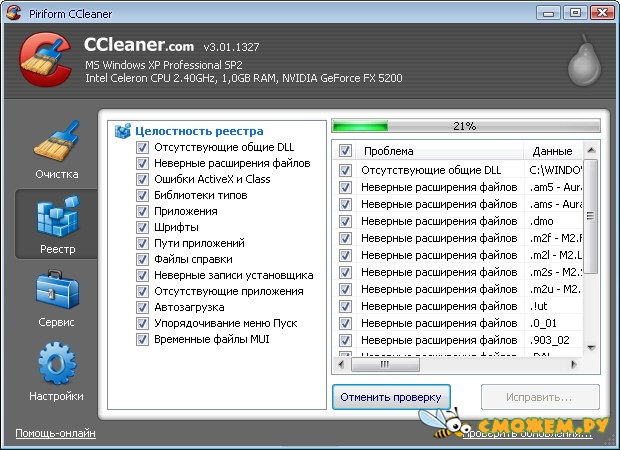Uncheck Неверные расширения файлов in left list
This screenshot has width=620, height=450.
[x=142, y=163]
